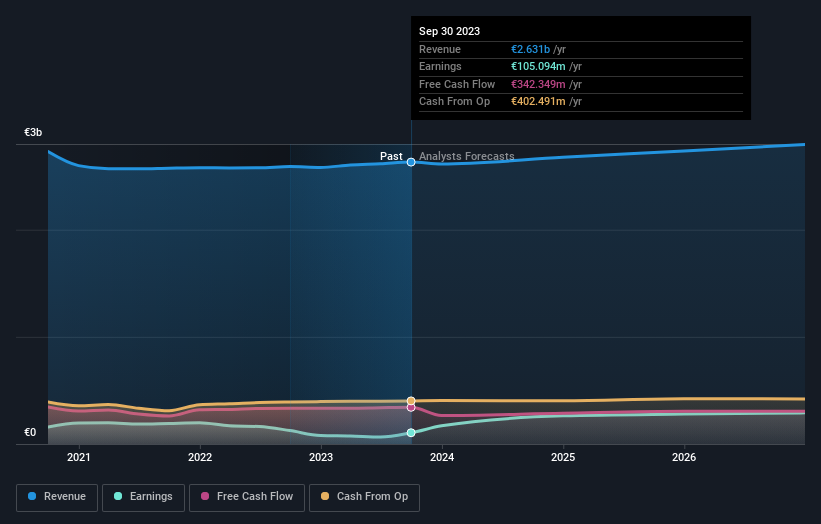Click the €2.631b revenue value
This screenshot has width=821, height=524.
coord(530,49)
